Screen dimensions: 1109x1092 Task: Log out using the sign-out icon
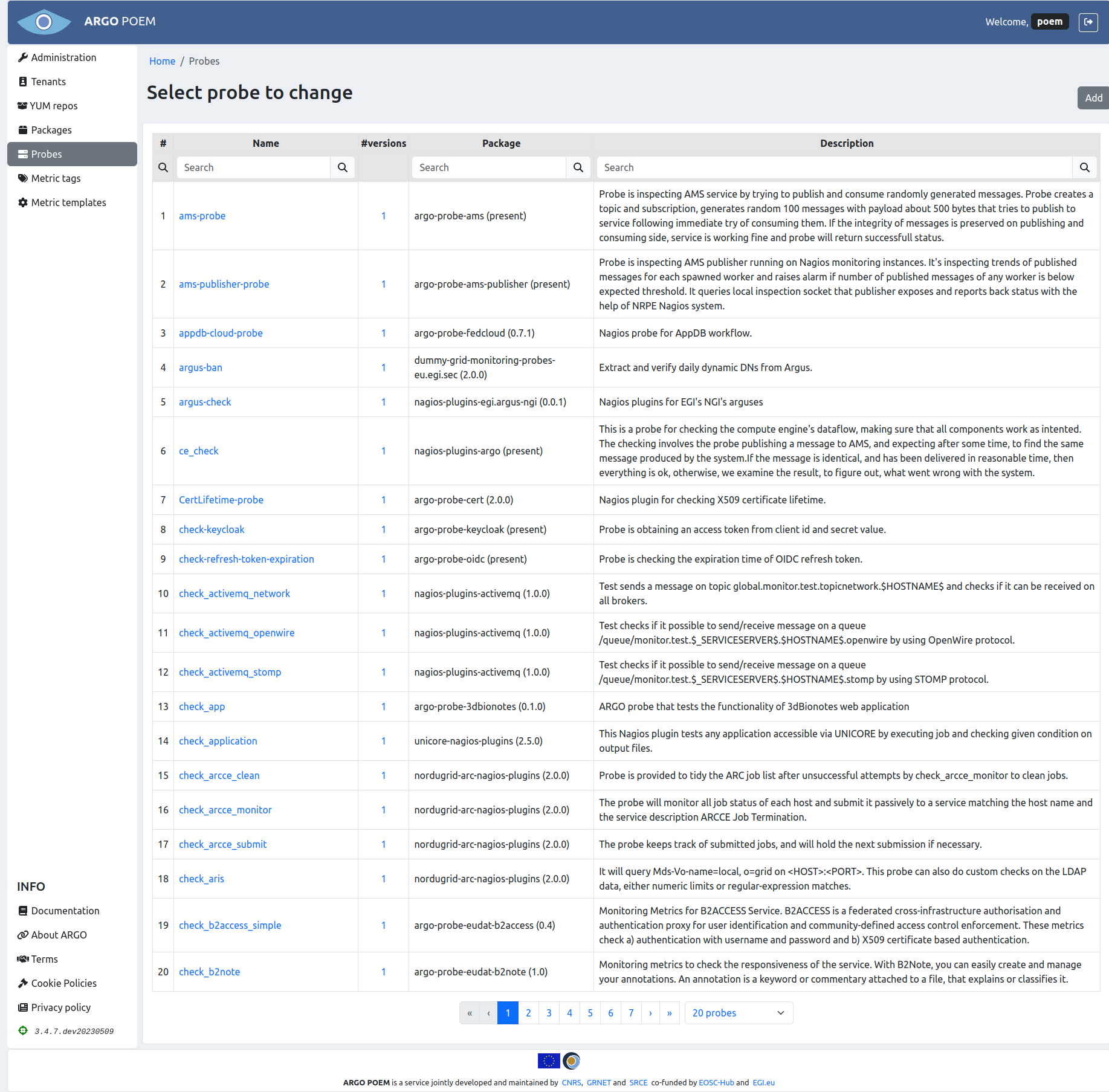point(1088,22)
